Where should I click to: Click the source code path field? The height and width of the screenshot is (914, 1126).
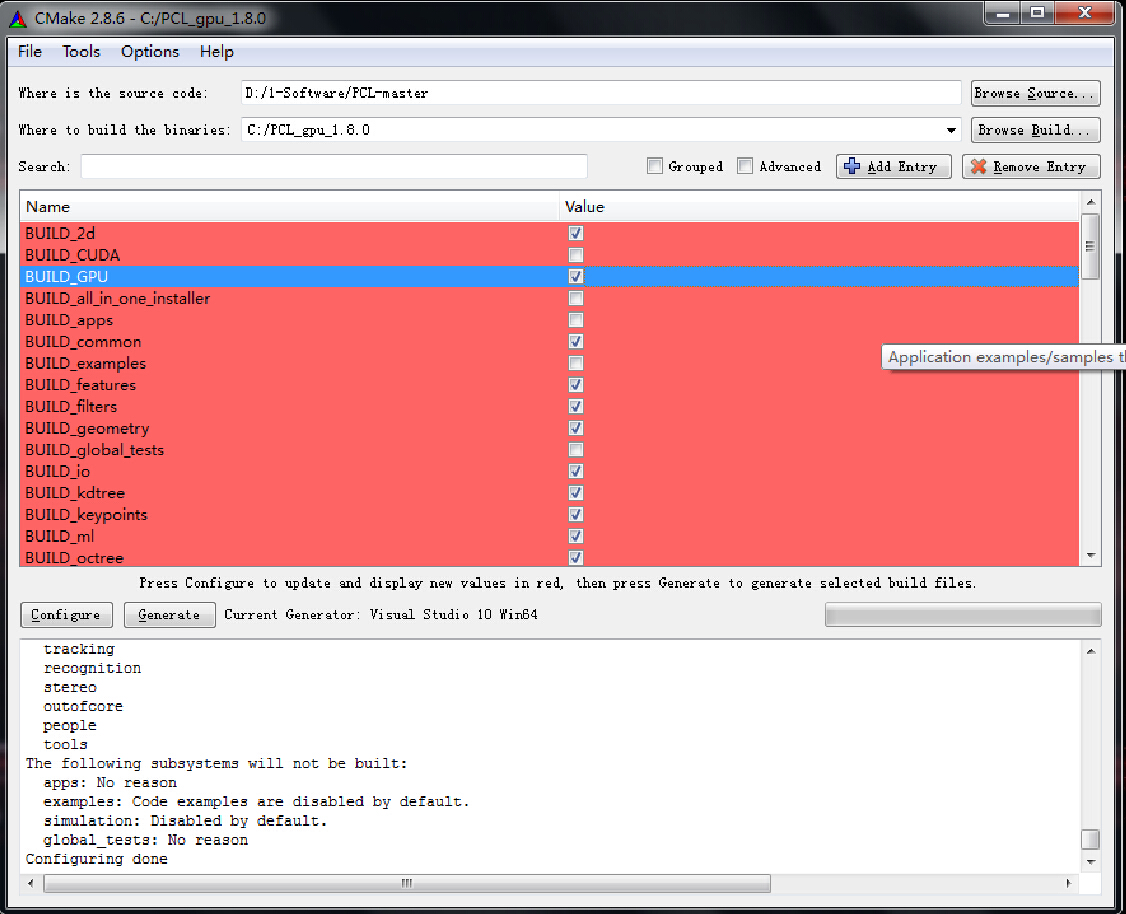coord(600,93)
